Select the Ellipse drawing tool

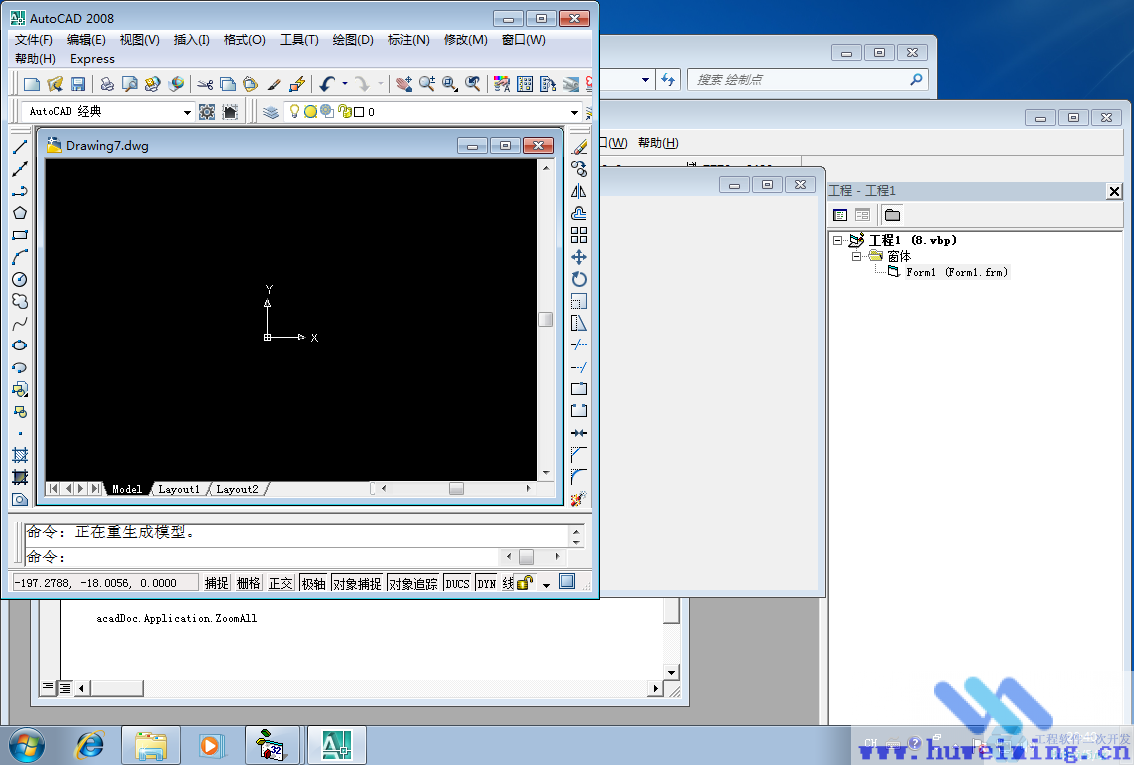pos(20,345)
